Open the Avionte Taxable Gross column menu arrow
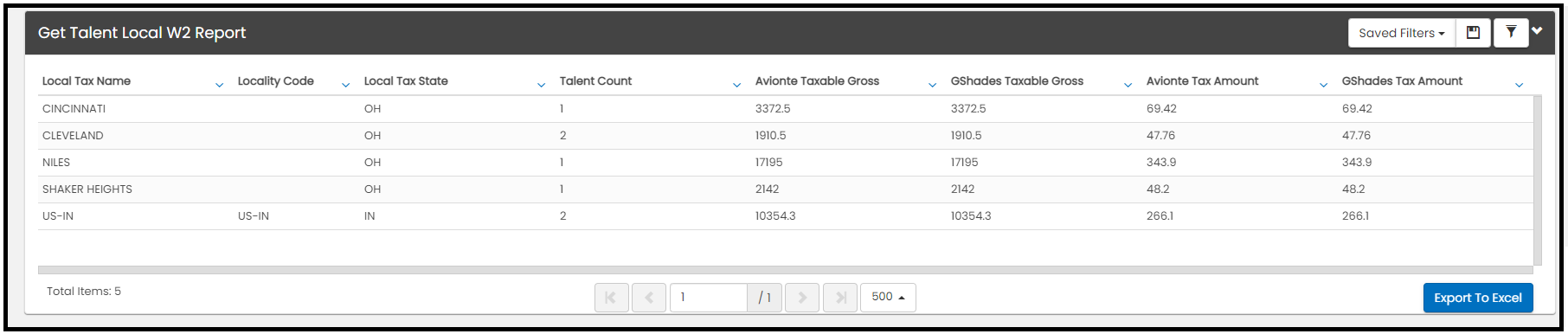The width and height of the screenshot is (1568, 334). [x=932, y=85]
